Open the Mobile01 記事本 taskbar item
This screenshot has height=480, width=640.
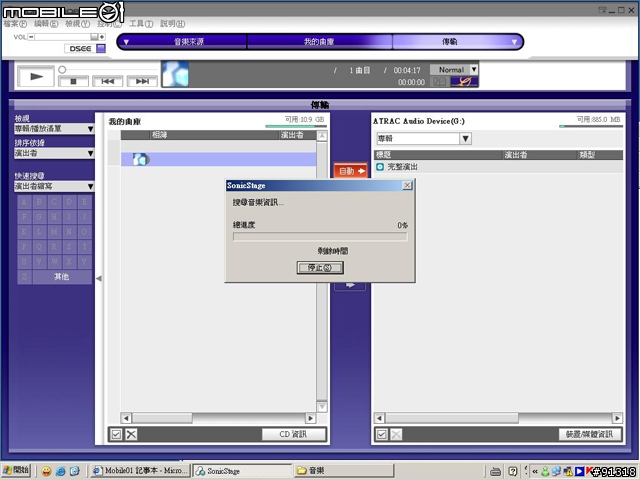[140, 471]
